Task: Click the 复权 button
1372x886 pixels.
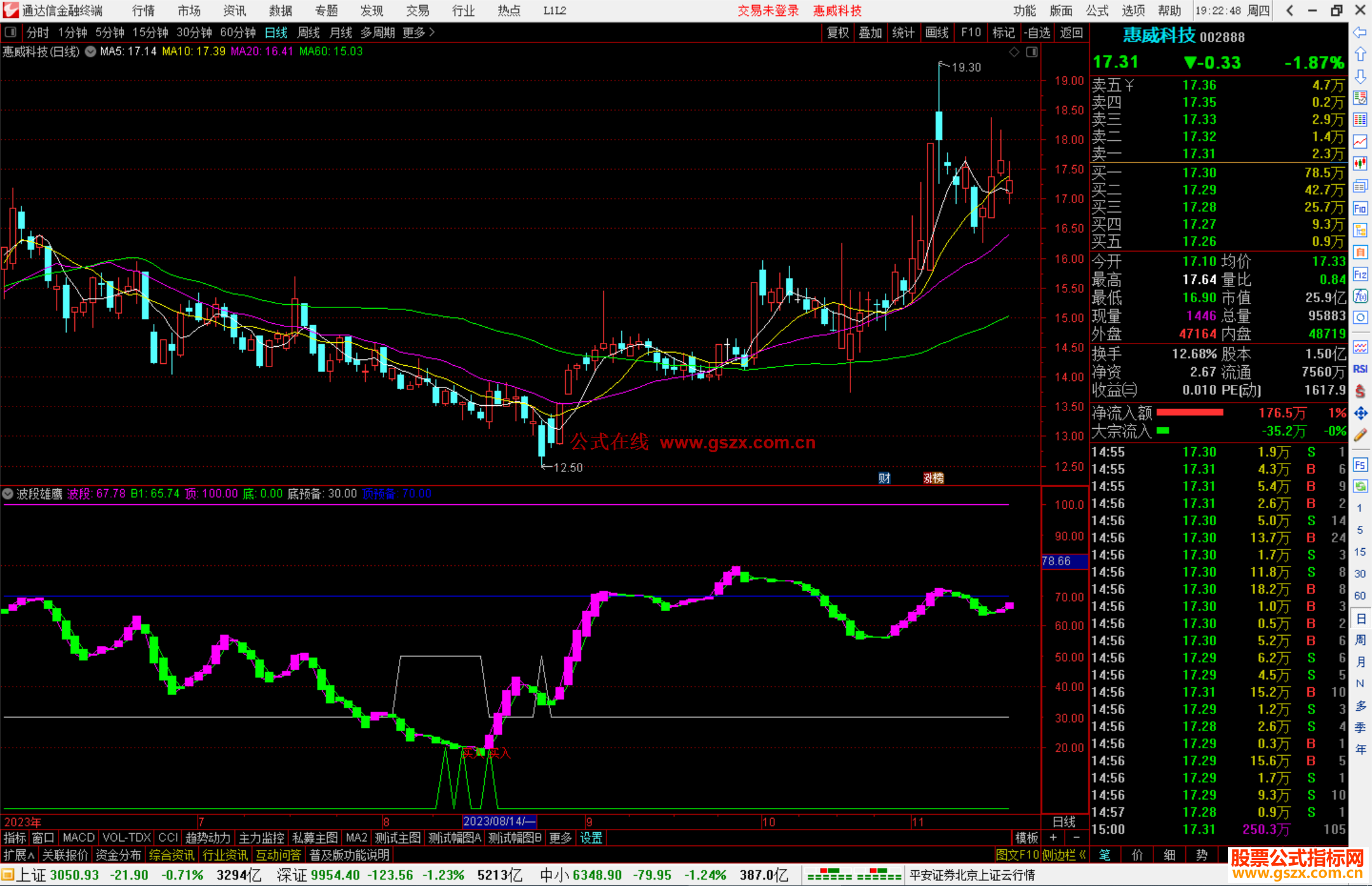Action: click(x=837, y=32)
